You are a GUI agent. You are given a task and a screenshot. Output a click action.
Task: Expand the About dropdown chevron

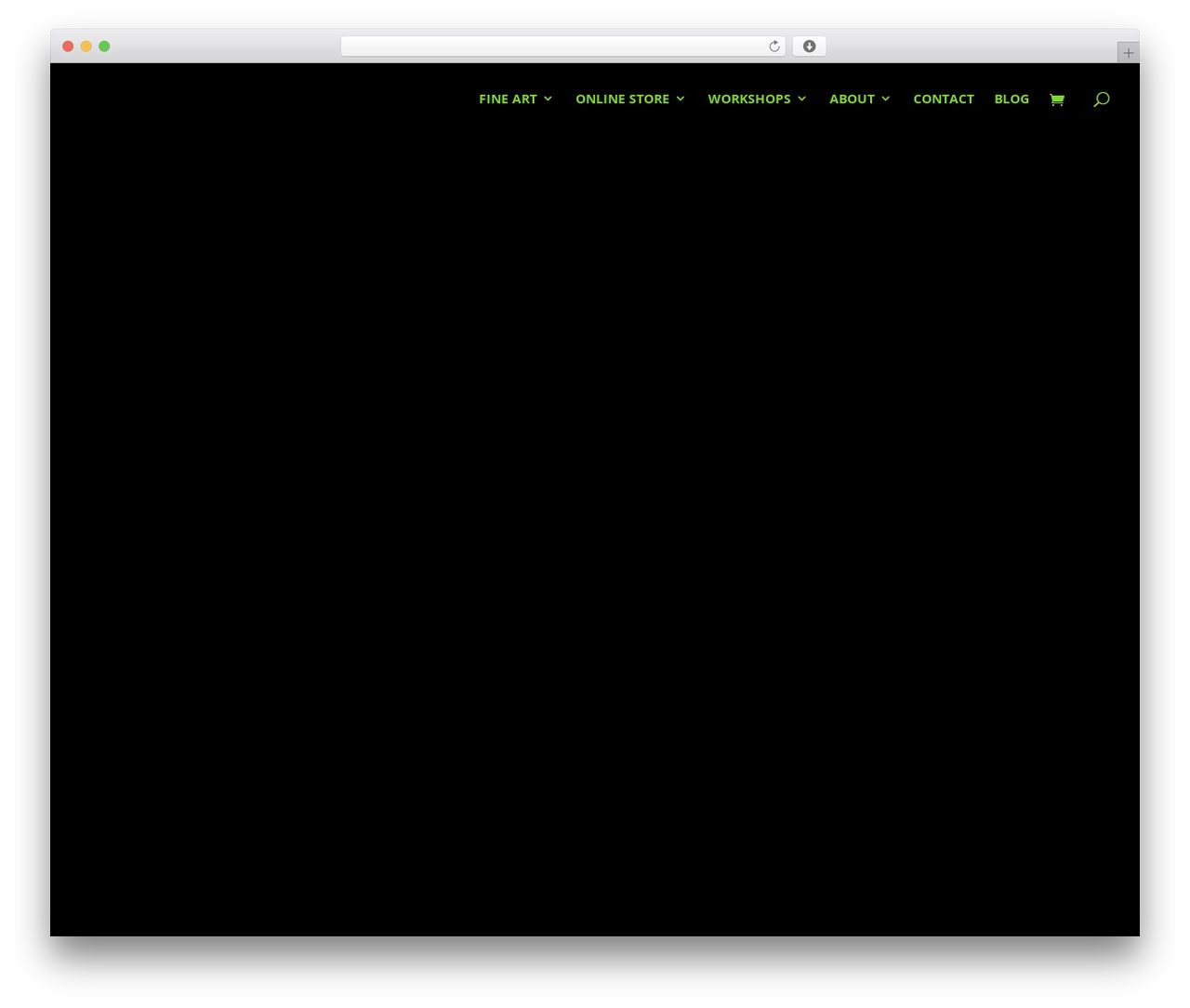[x=886, y=99]
